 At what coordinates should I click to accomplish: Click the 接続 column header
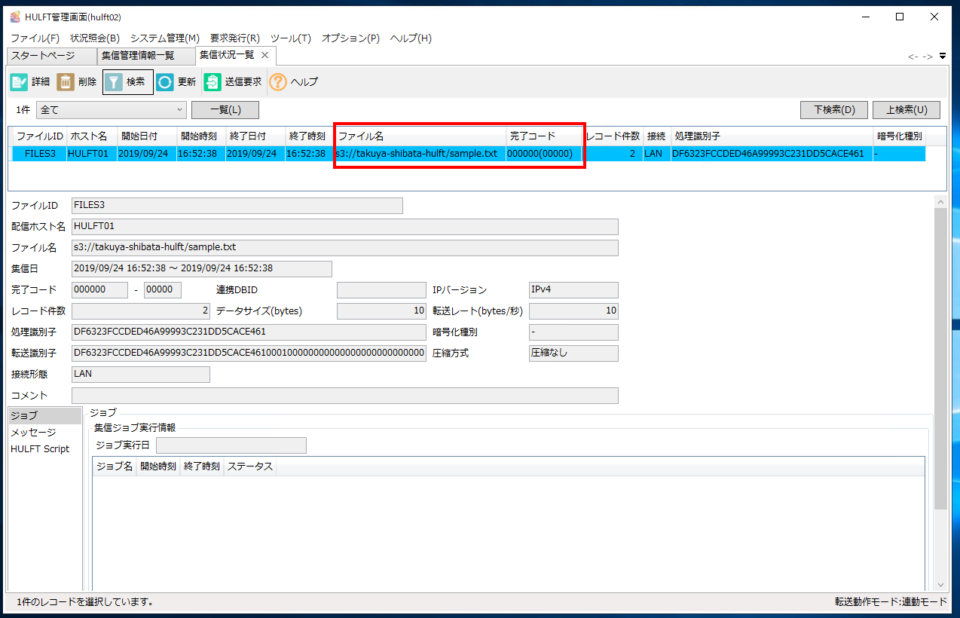click(x=656, y=136)
